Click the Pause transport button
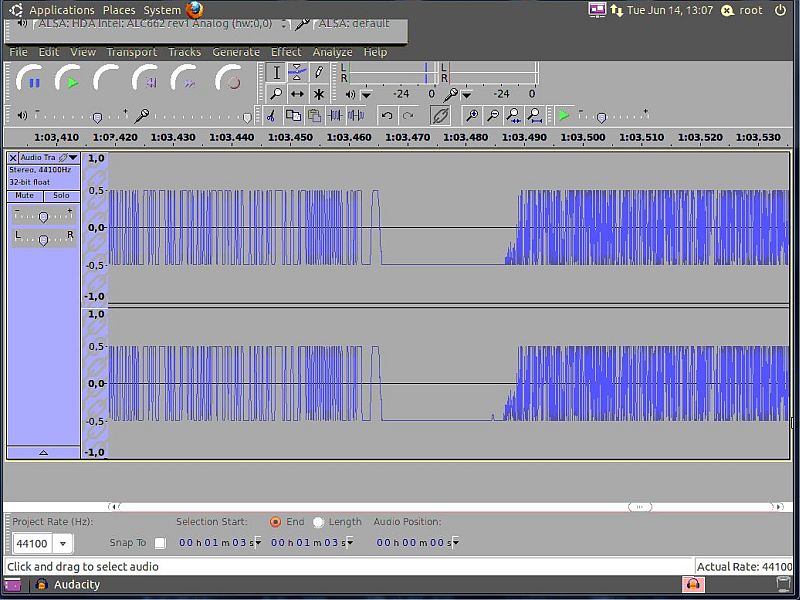The image size is (800, 600). pos(33,82)
